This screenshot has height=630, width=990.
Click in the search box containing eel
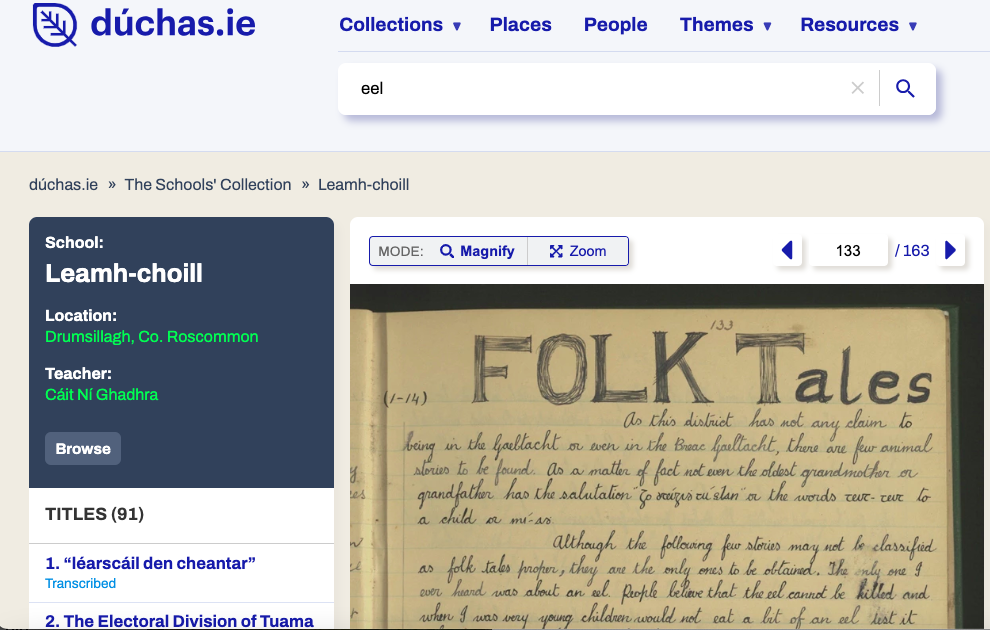click(x=600, y=88)
